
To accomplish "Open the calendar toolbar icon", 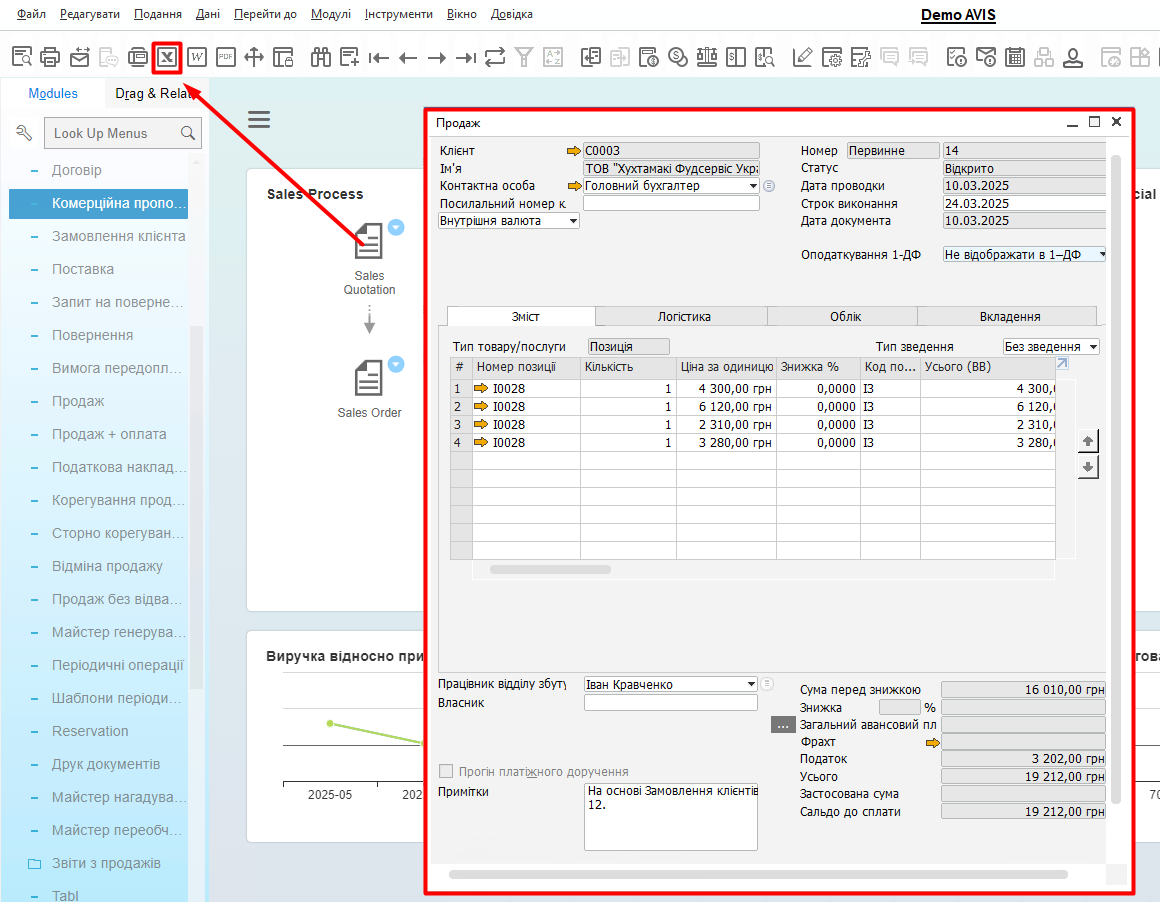I will (x=1014, y=57).
